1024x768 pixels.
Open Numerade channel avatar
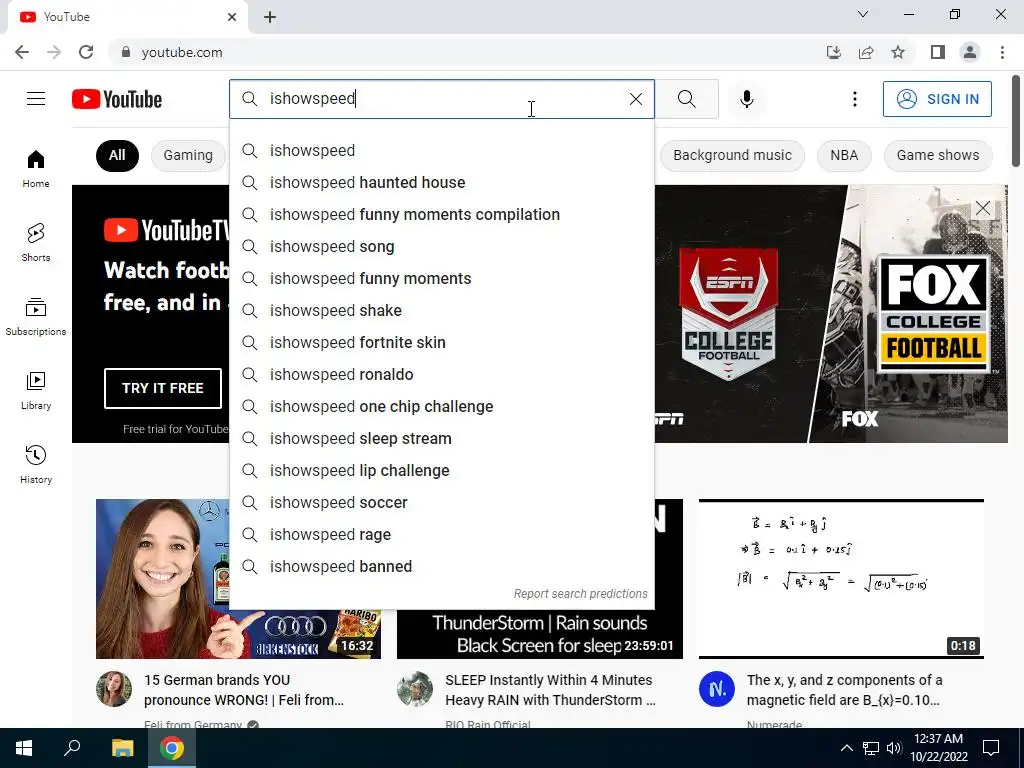point(716,689)
